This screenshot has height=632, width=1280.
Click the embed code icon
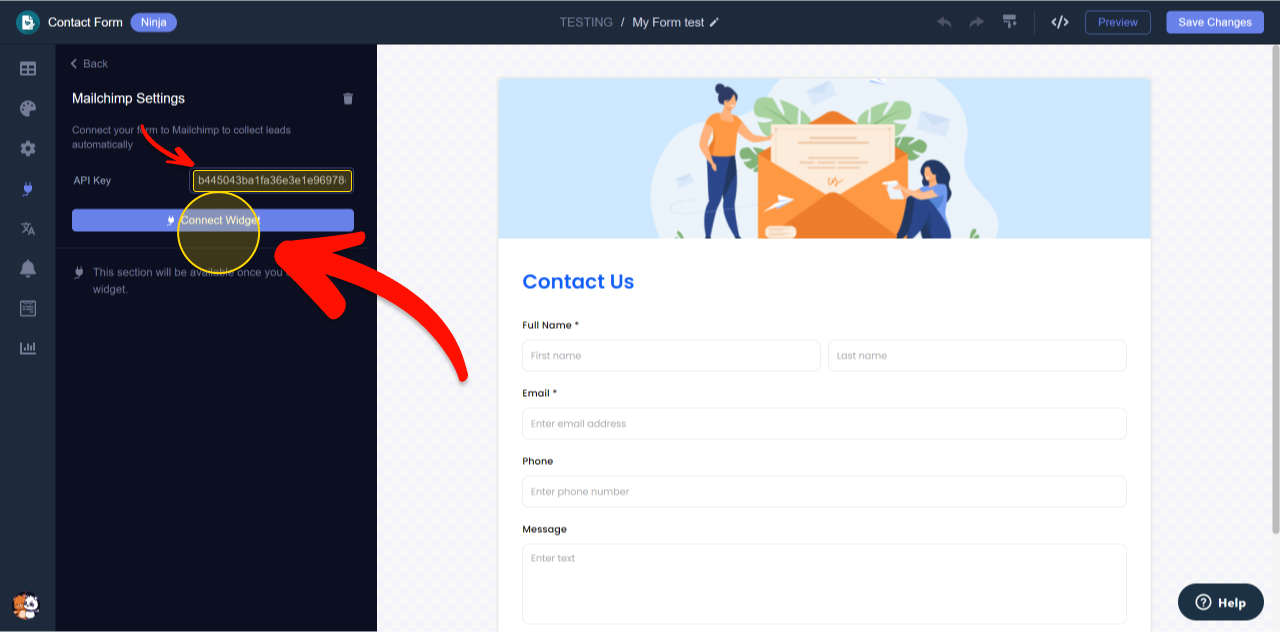pyautogui.click(x=1060, y=22)
